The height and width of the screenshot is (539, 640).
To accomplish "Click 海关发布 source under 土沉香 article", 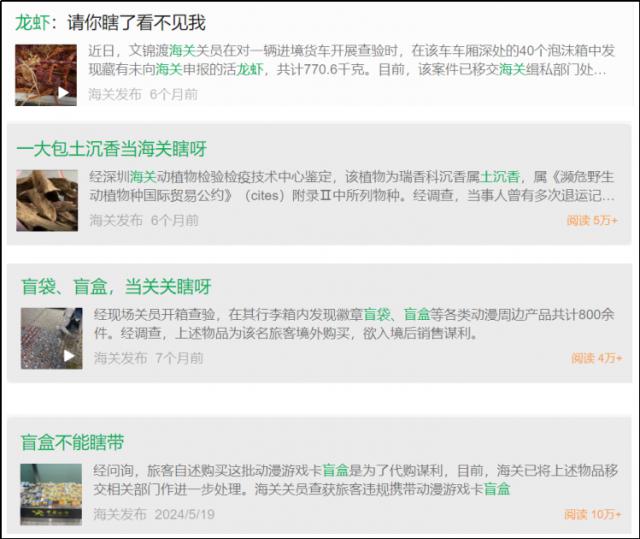I will (116, 221).
